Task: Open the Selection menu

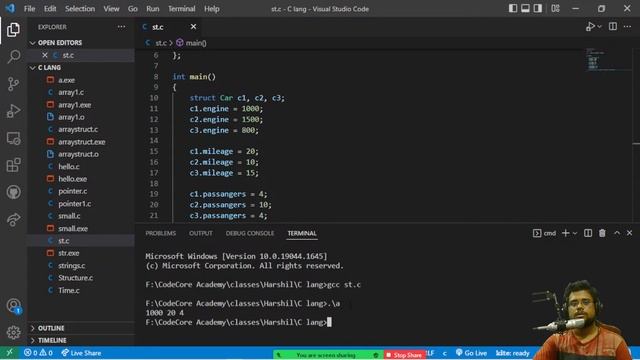Action: click(80, 9)
